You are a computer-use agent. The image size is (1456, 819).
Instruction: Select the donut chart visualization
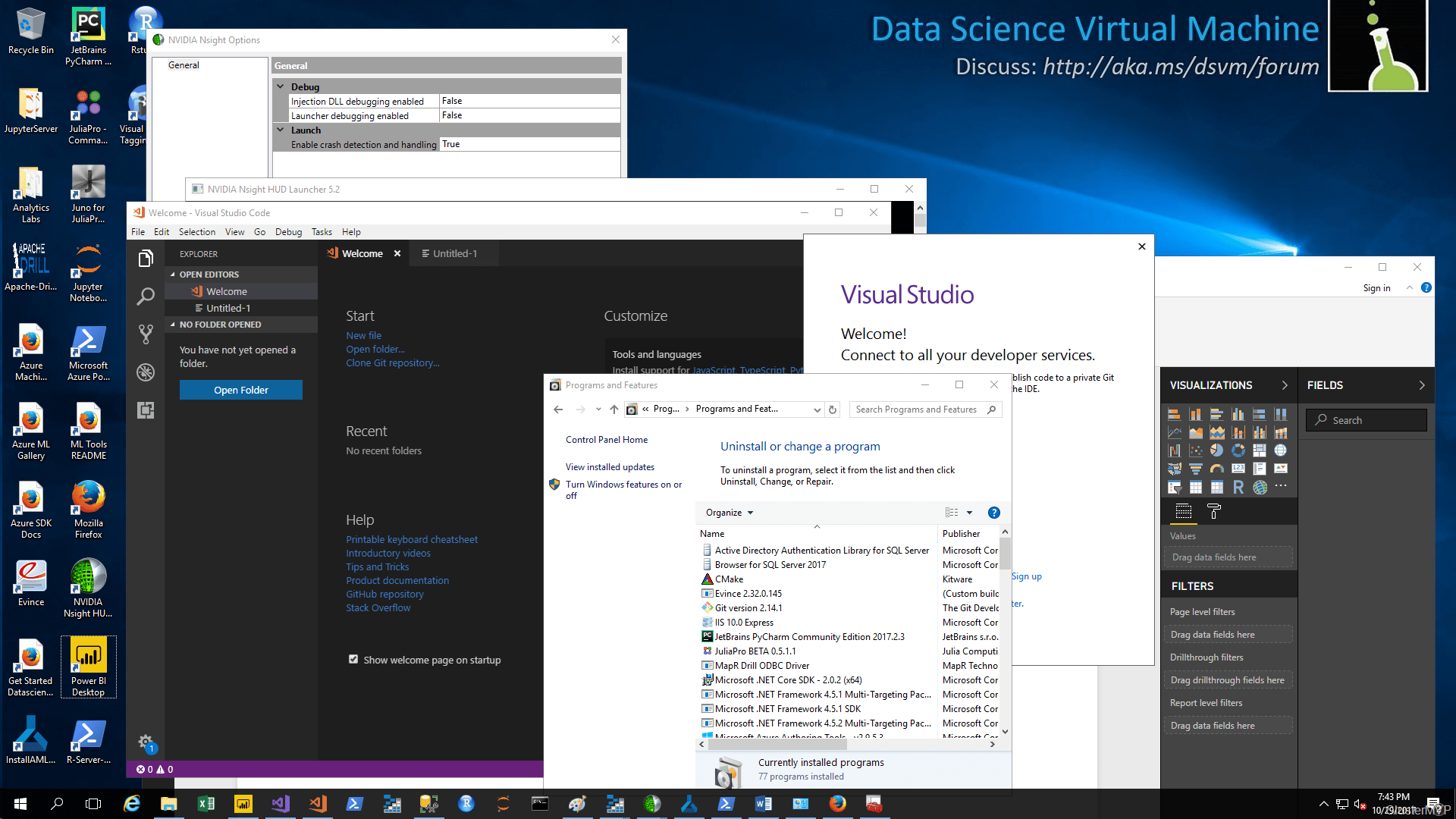pos(1238,450)
